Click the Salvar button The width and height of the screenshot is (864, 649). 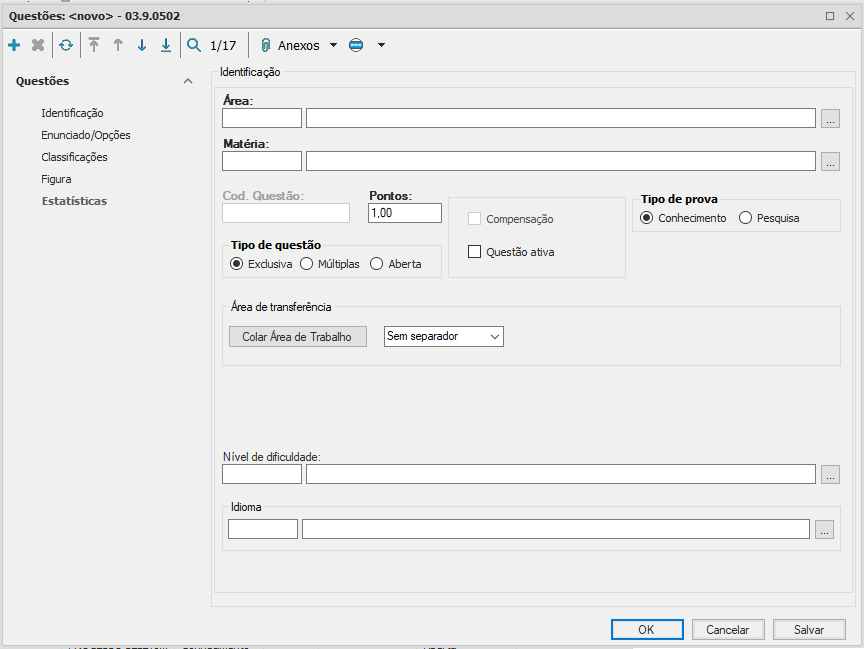[x=808, y=630]
